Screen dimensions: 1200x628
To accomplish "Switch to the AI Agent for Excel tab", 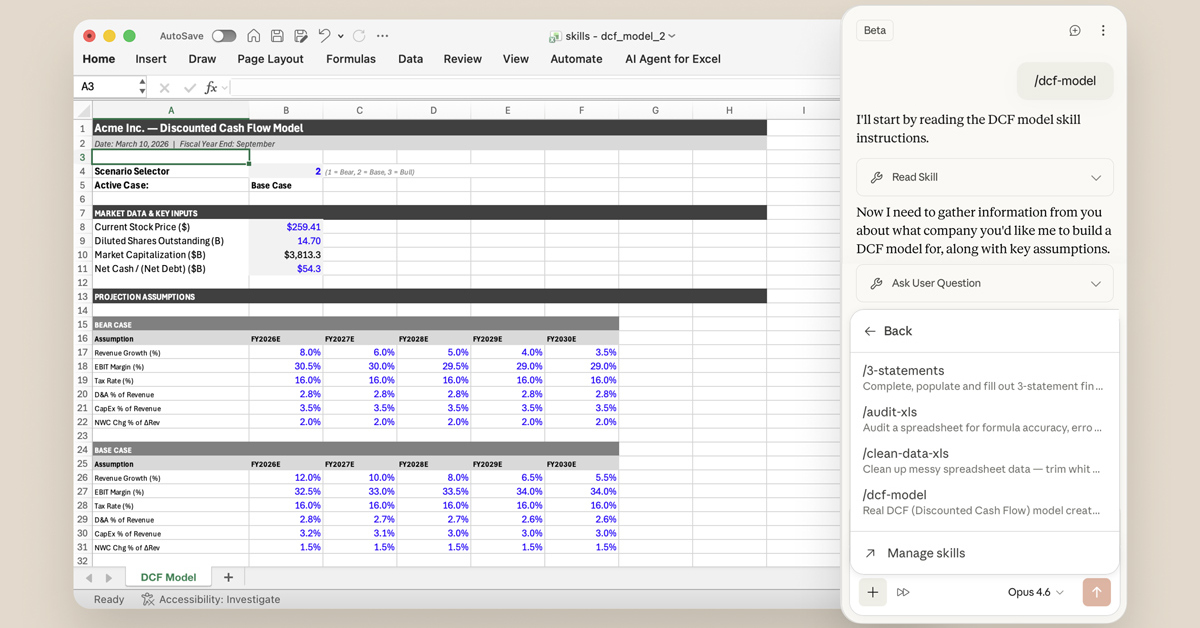I will pos(672,59).
